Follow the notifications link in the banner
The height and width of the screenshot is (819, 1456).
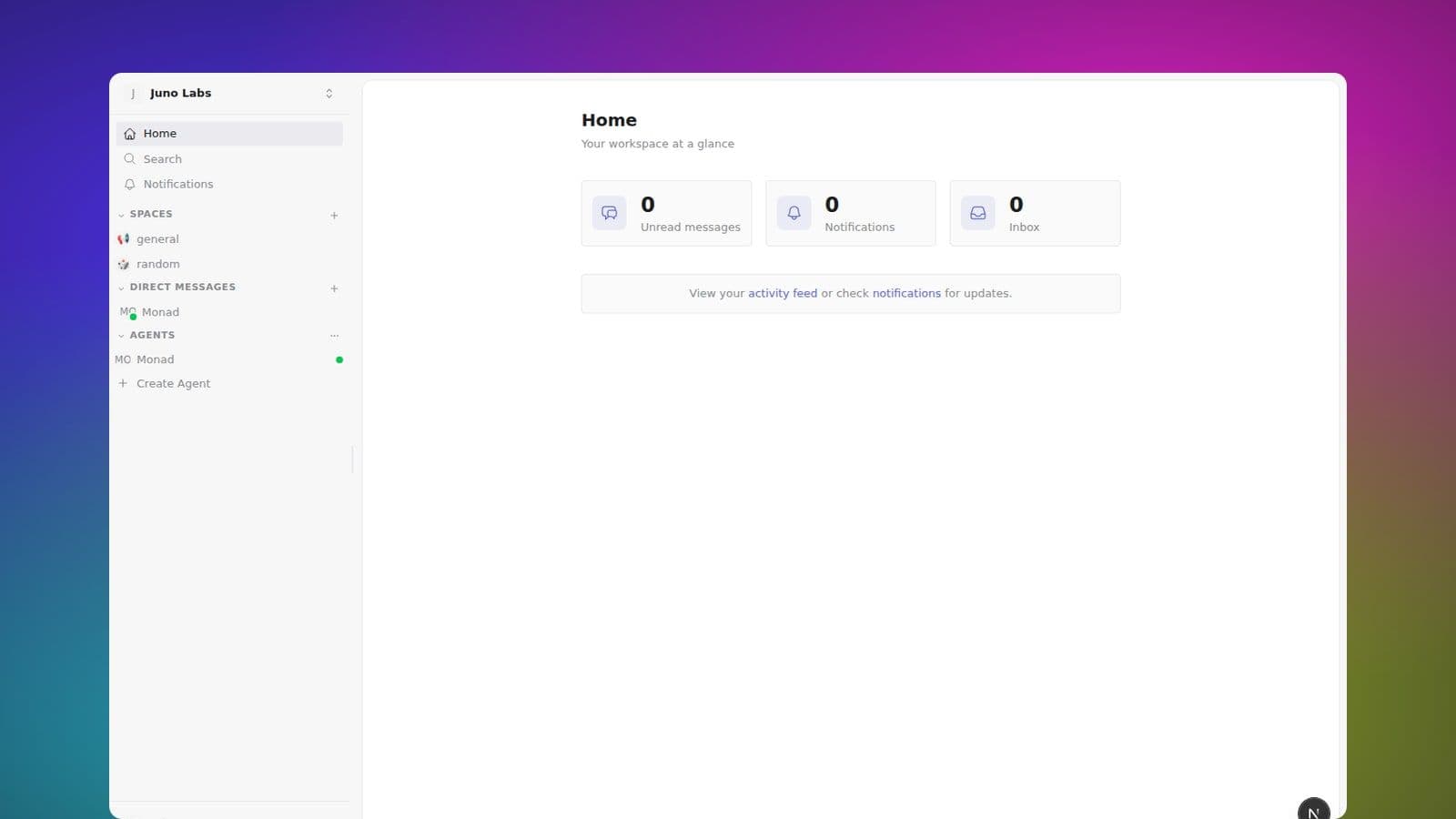(906, 293)
